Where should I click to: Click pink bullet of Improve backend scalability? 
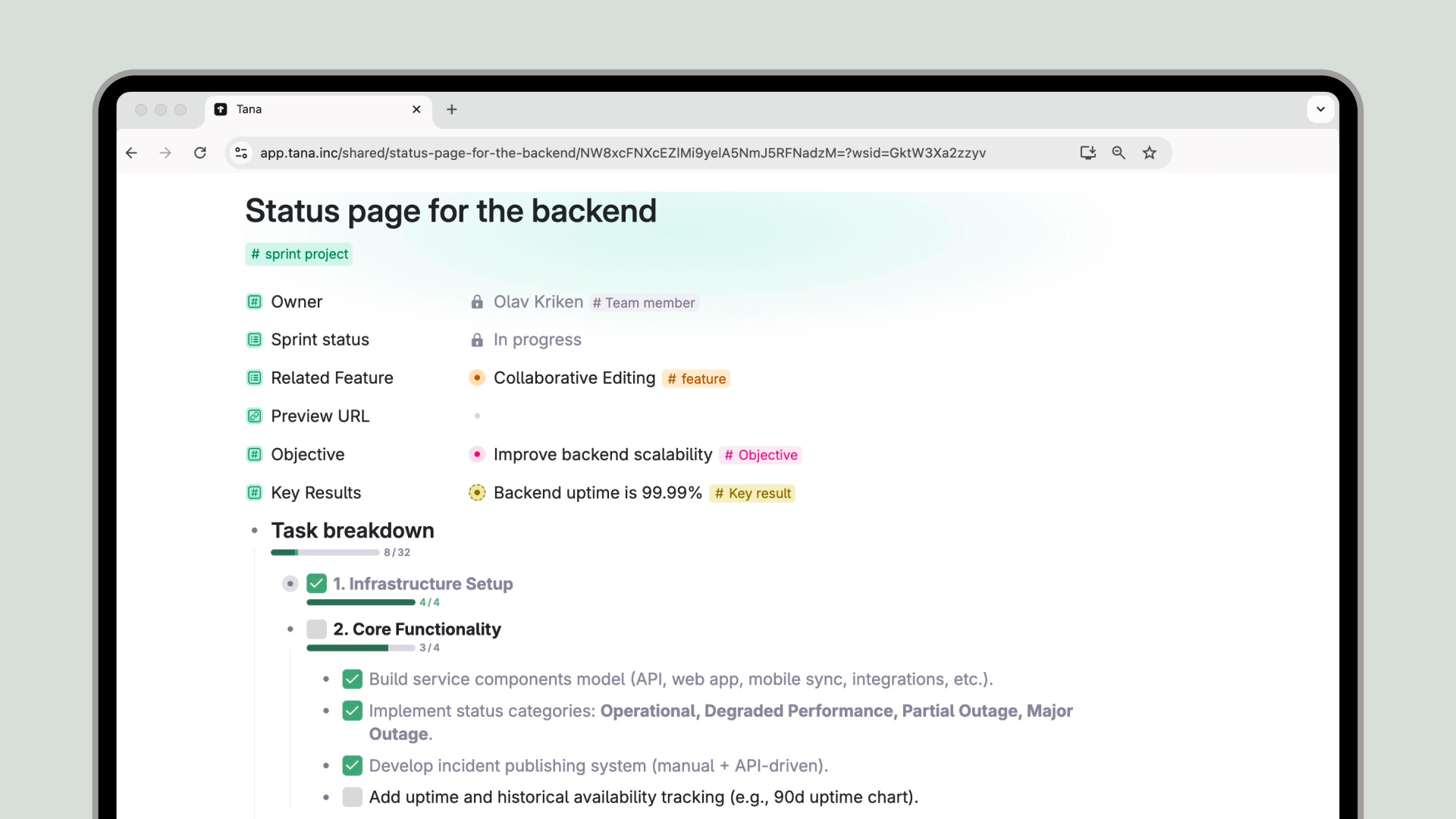coord(477,454)
